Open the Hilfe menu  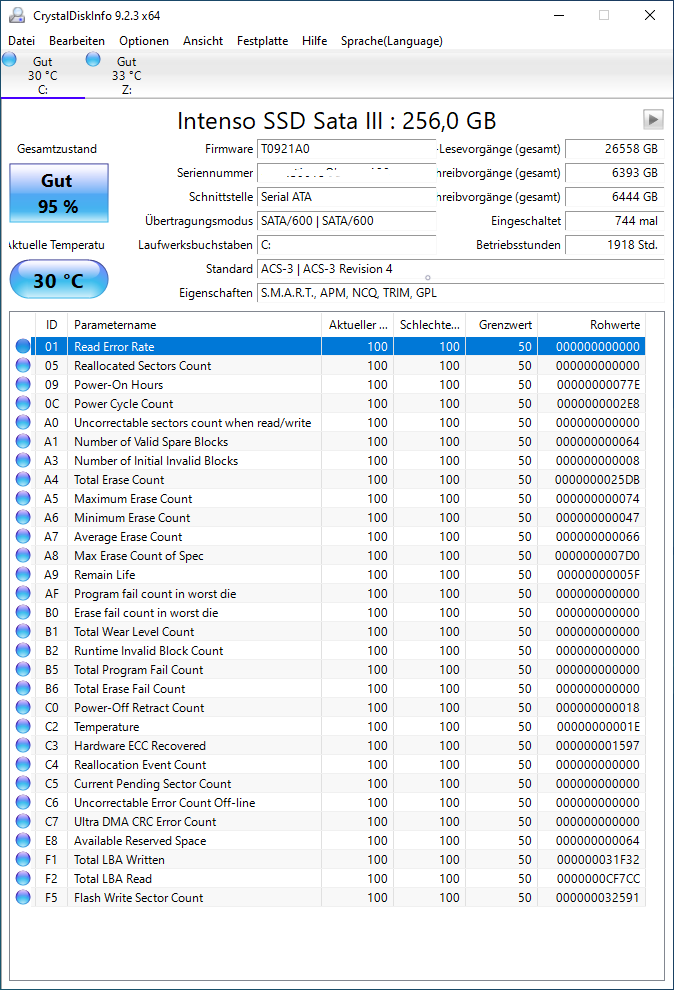314,41
